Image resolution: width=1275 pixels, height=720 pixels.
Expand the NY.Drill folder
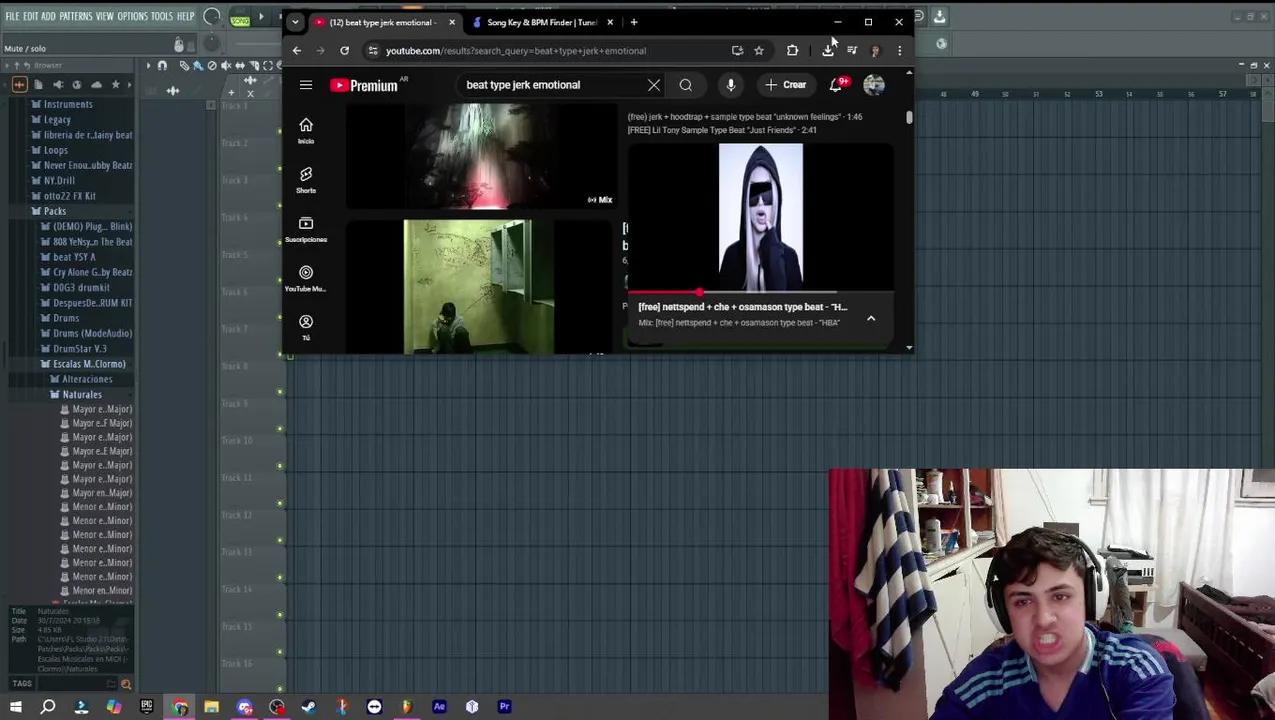point(54,181)
